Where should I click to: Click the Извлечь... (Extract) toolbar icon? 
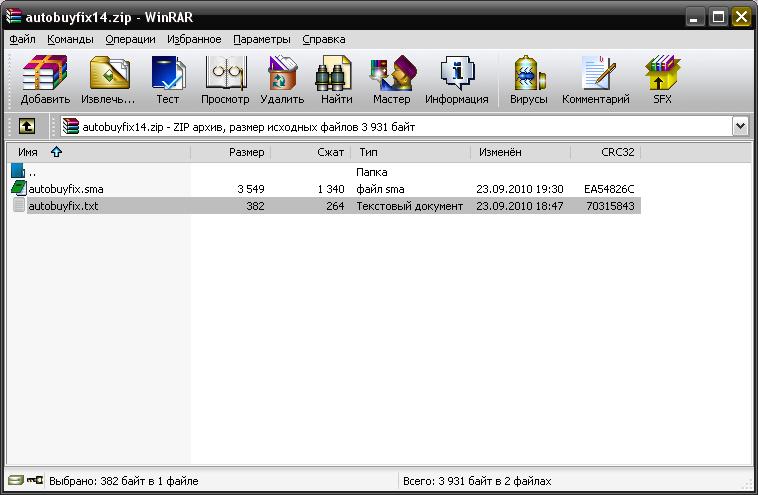pos(110,73)
